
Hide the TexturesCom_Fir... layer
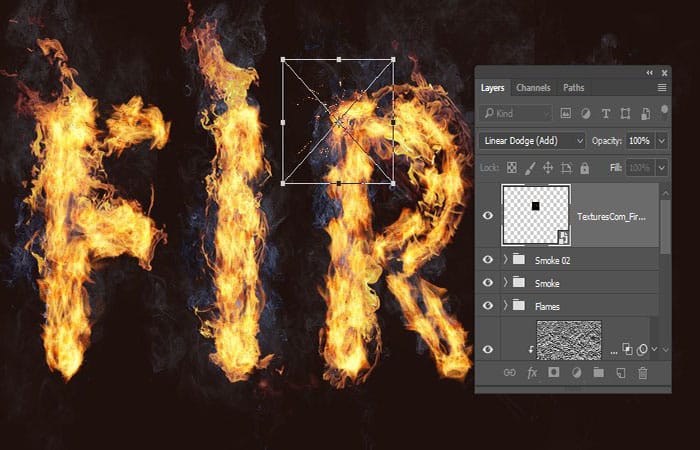click(x=488, y=216)
